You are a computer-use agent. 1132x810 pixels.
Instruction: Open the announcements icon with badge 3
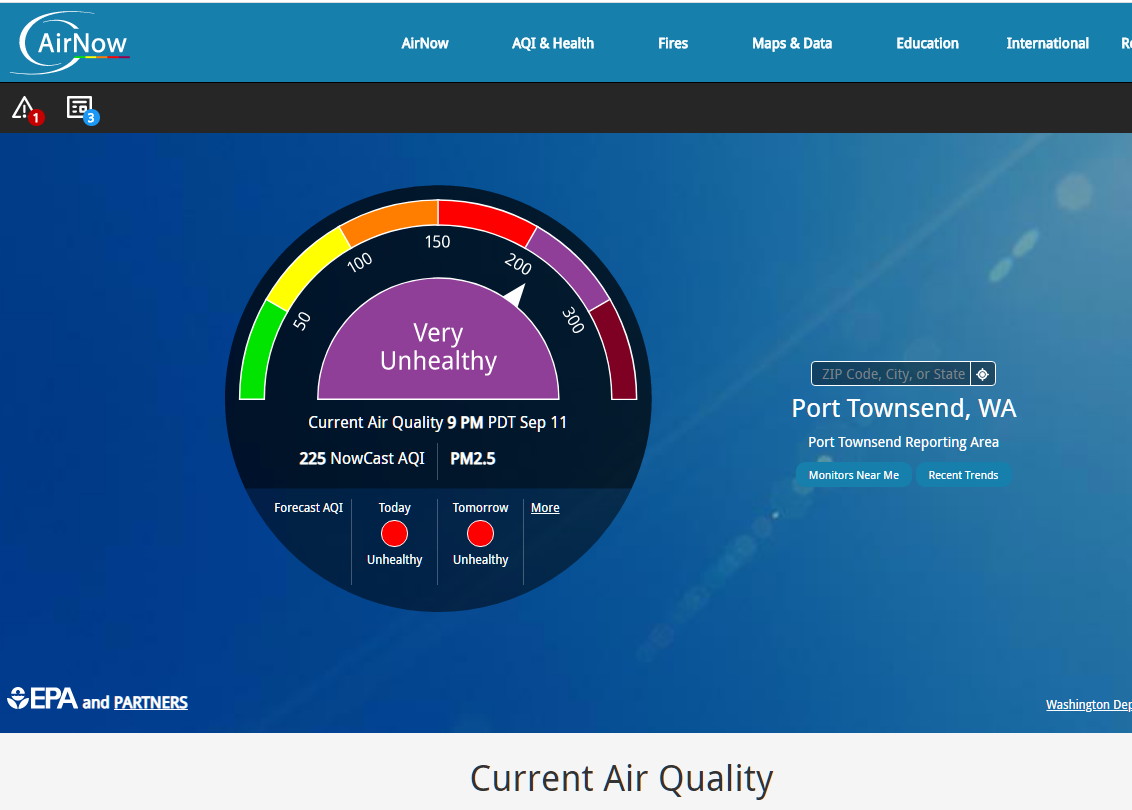click(80, 108)
